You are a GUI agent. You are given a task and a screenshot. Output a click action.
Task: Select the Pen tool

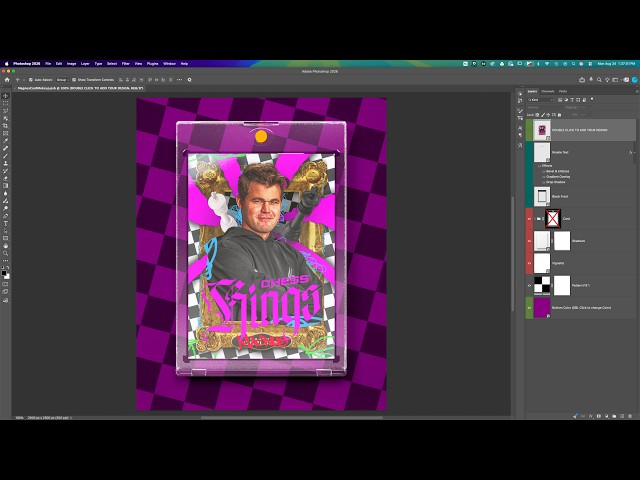6,216
